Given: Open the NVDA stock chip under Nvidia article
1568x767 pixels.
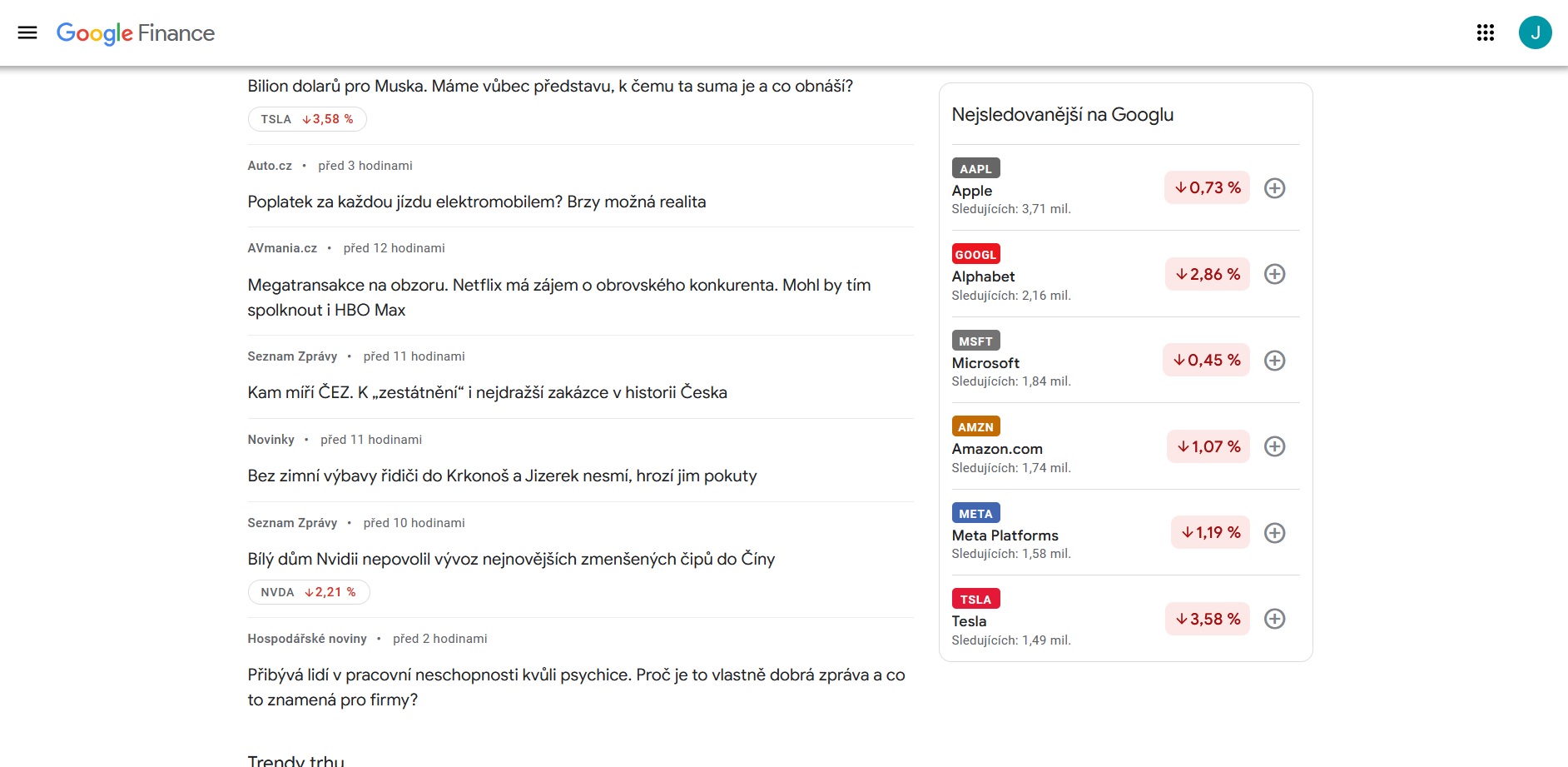Looking at the screenshot, I should 308,592.
